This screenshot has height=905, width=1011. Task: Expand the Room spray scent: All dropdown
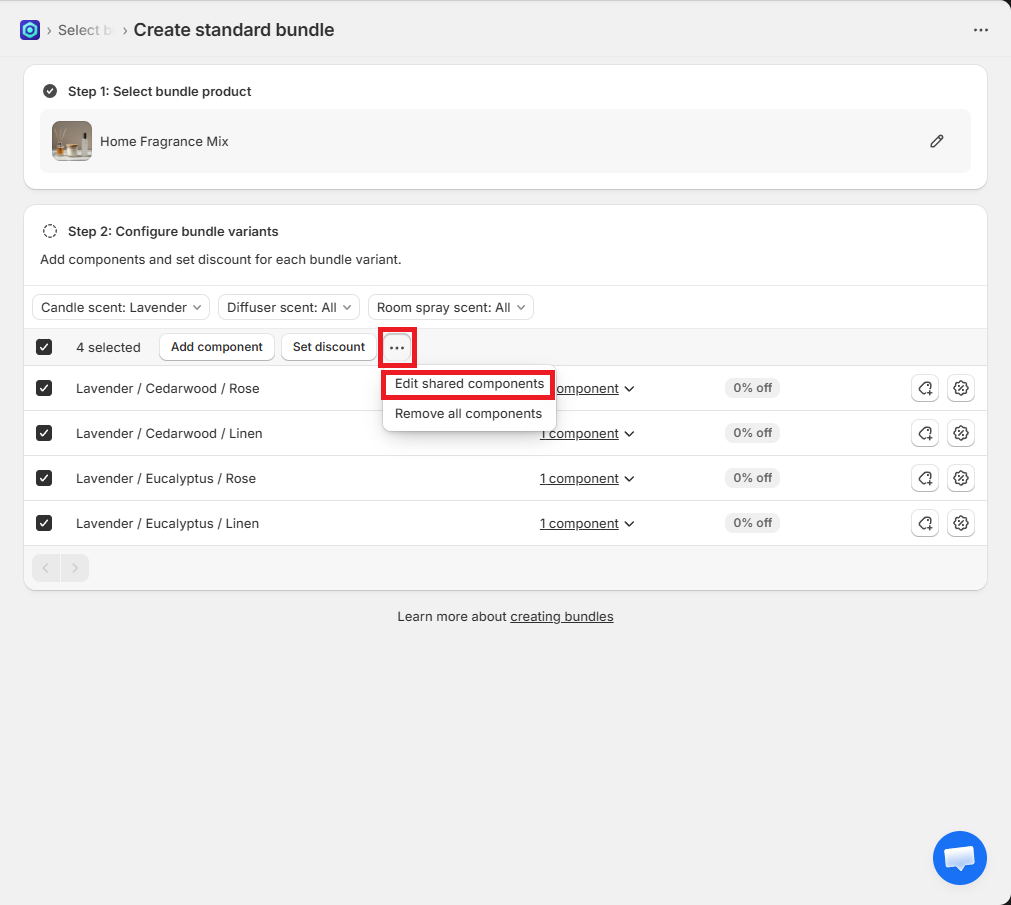click(x=450, y=307)
